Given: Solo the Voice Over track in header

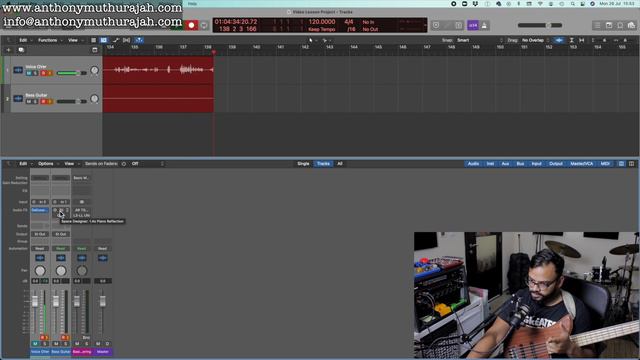Looking at the screenshot, I should click(36, 73).
